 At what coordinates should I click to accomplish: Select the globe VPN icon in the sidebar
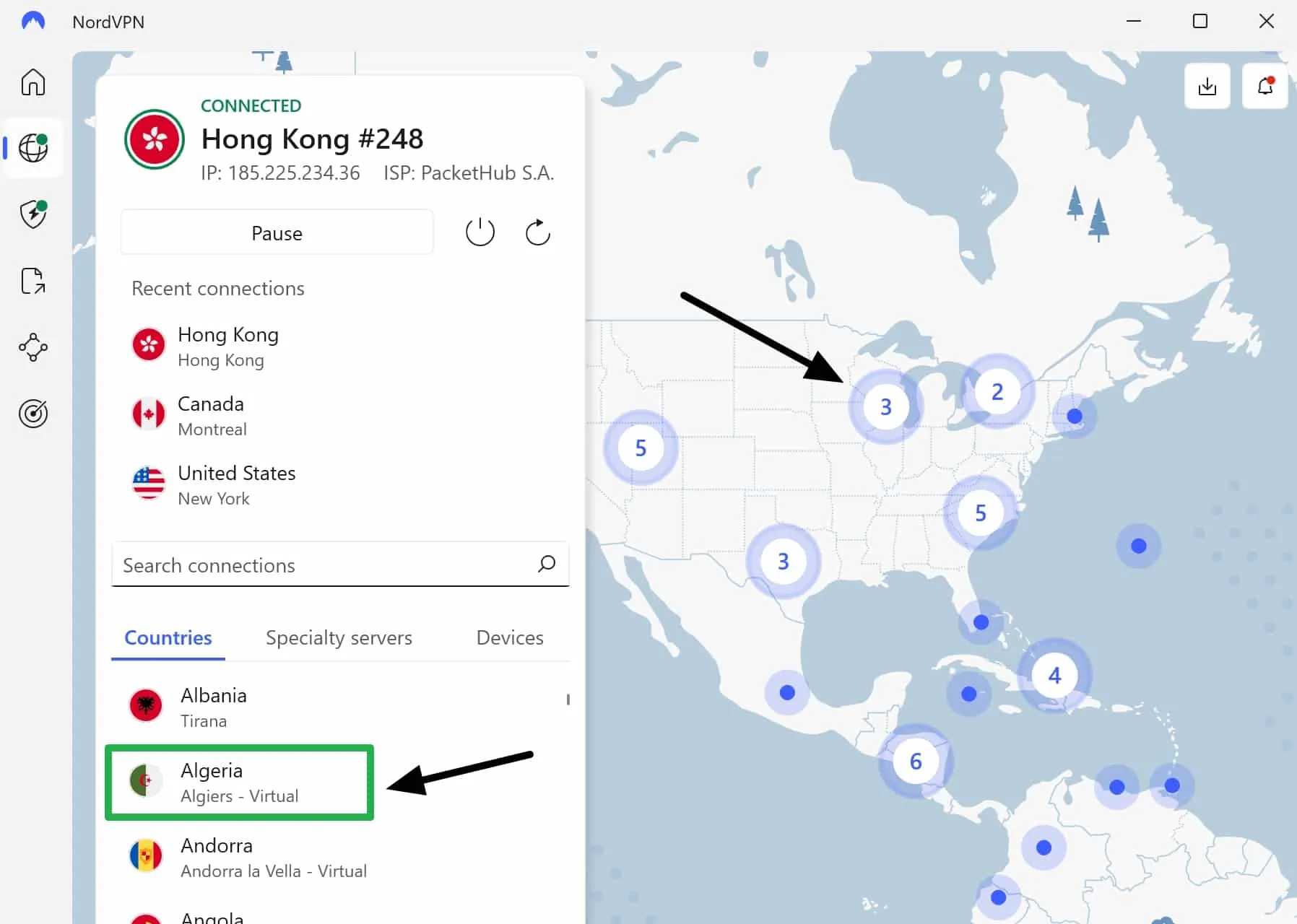(x=33, y=148)
